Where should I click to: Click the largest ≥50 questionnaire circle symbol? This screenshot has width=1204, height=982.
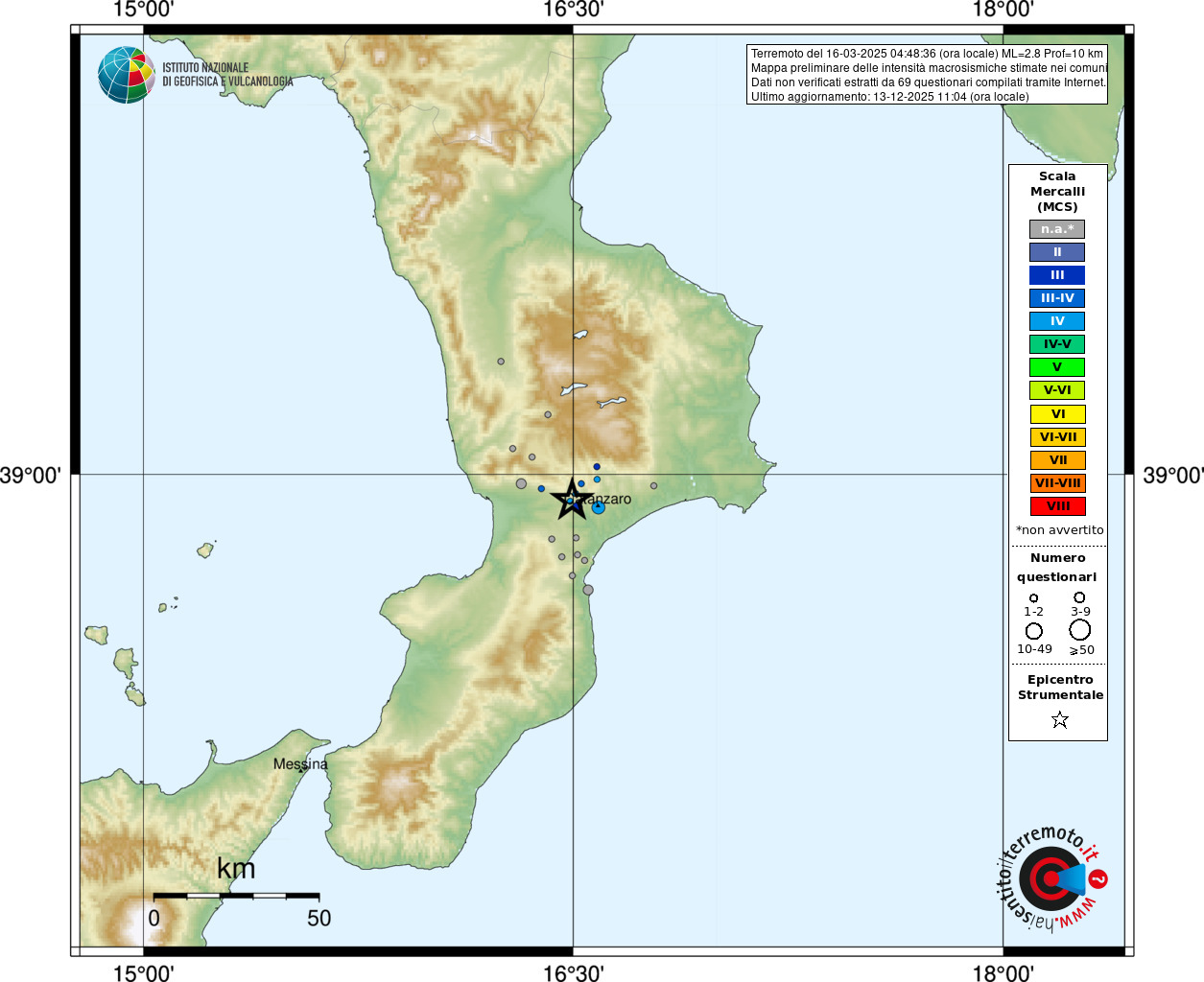coord(1079,630)
